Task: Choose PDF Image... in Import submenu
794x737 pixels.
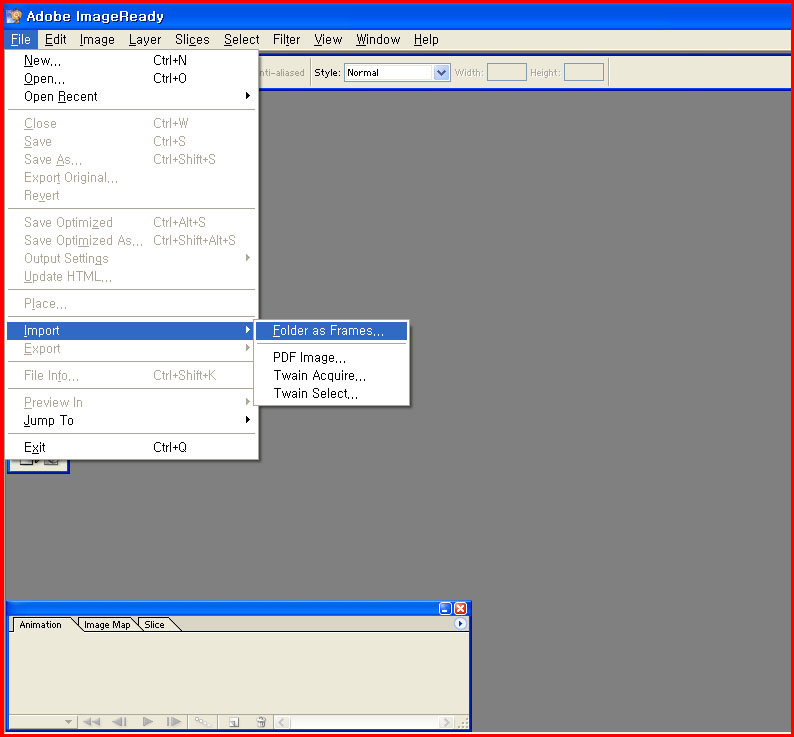Action: click(331, 358)
